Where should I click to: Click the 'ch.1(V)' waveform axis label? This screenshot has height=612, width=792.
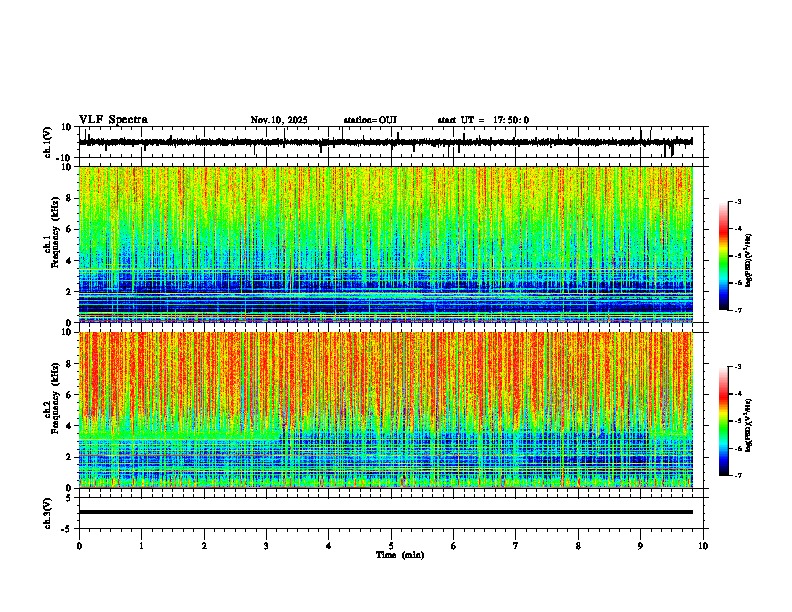click(x=48, y=142)
